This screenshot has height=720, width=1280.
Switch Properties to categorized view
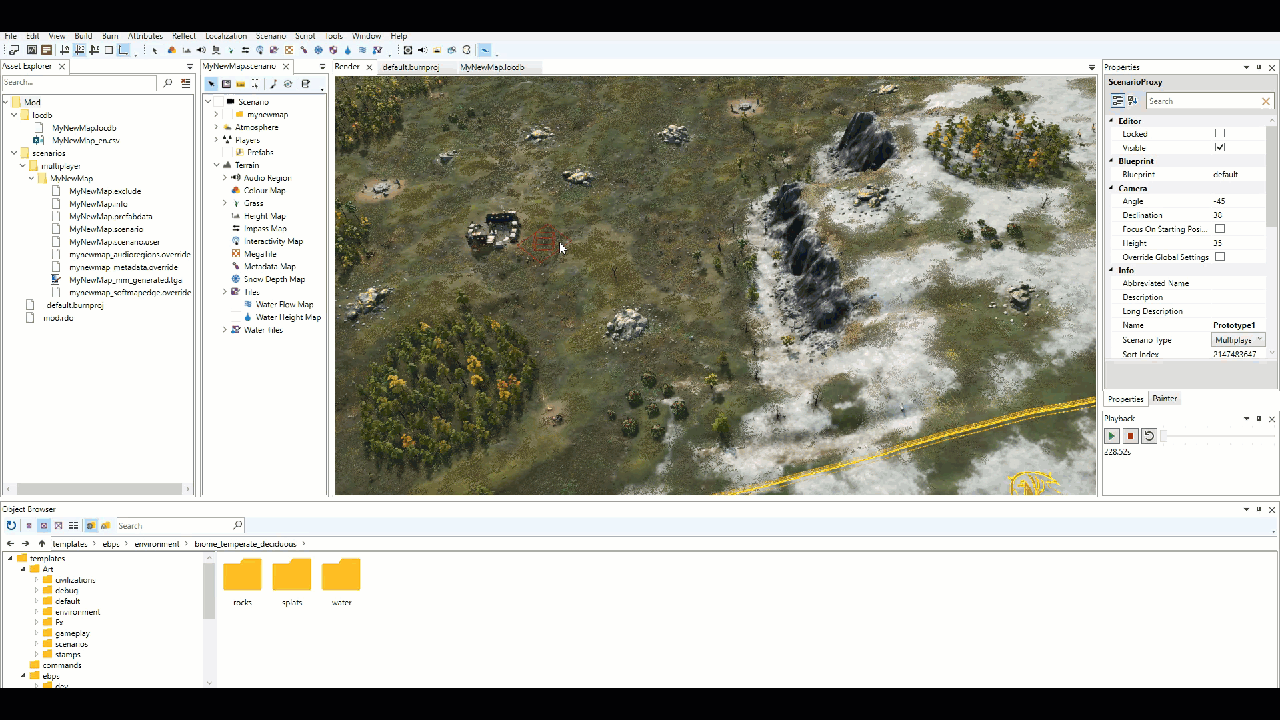click(x=1118, y=101)
